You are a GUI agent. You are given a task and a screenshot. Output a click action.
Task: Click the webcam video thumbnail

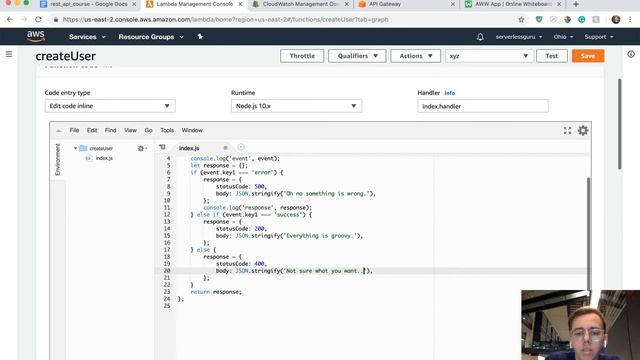pos(580,325)
